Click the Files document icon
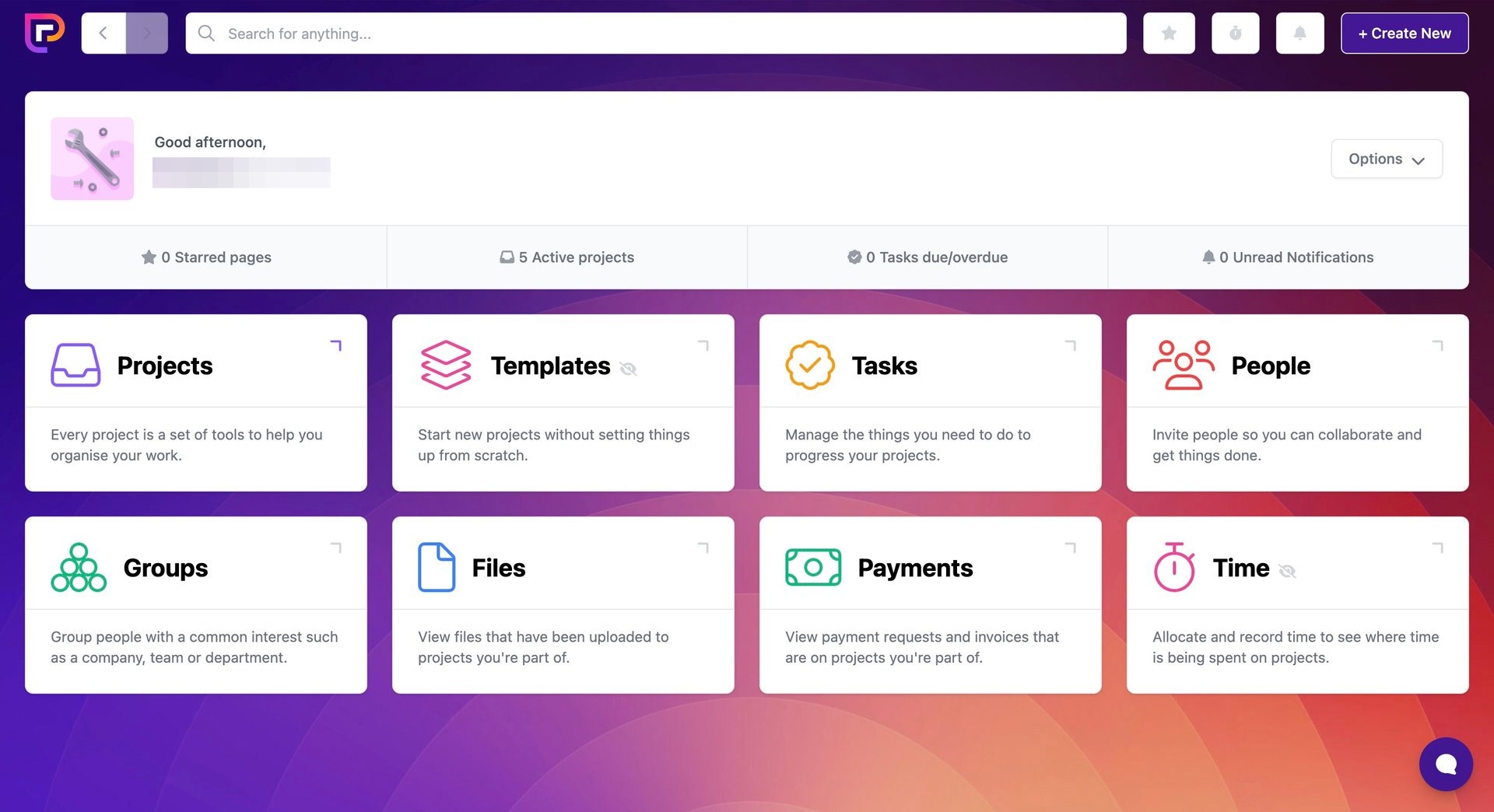The height and width of the screenshot is (812, 1494). (x=437, y=567)
